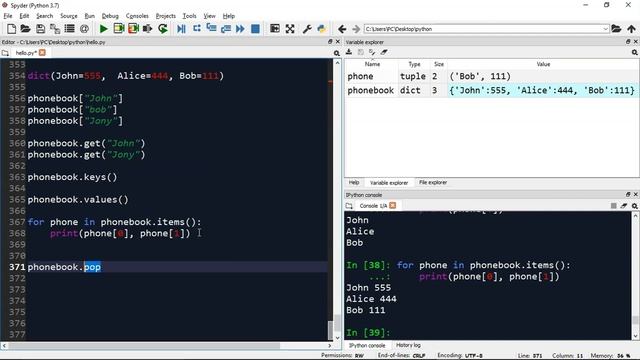Image resolution: width=640 pixels, height=360 pixels.
Task: Import data icon in Variable explorer
Action: tap(349, 52)
